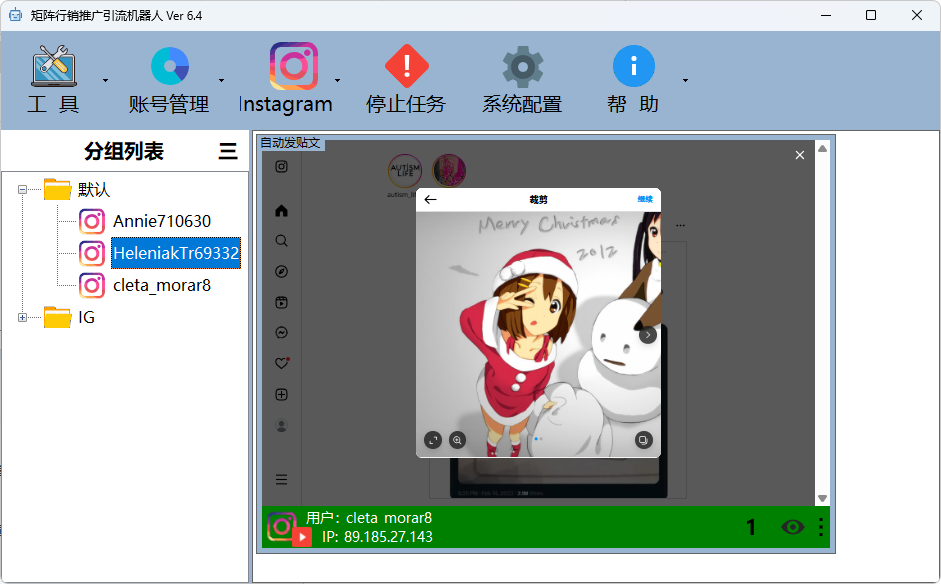
Task: Open Instagram notifications heart icon
Action: pyautogui.click(x=281, y=363)
